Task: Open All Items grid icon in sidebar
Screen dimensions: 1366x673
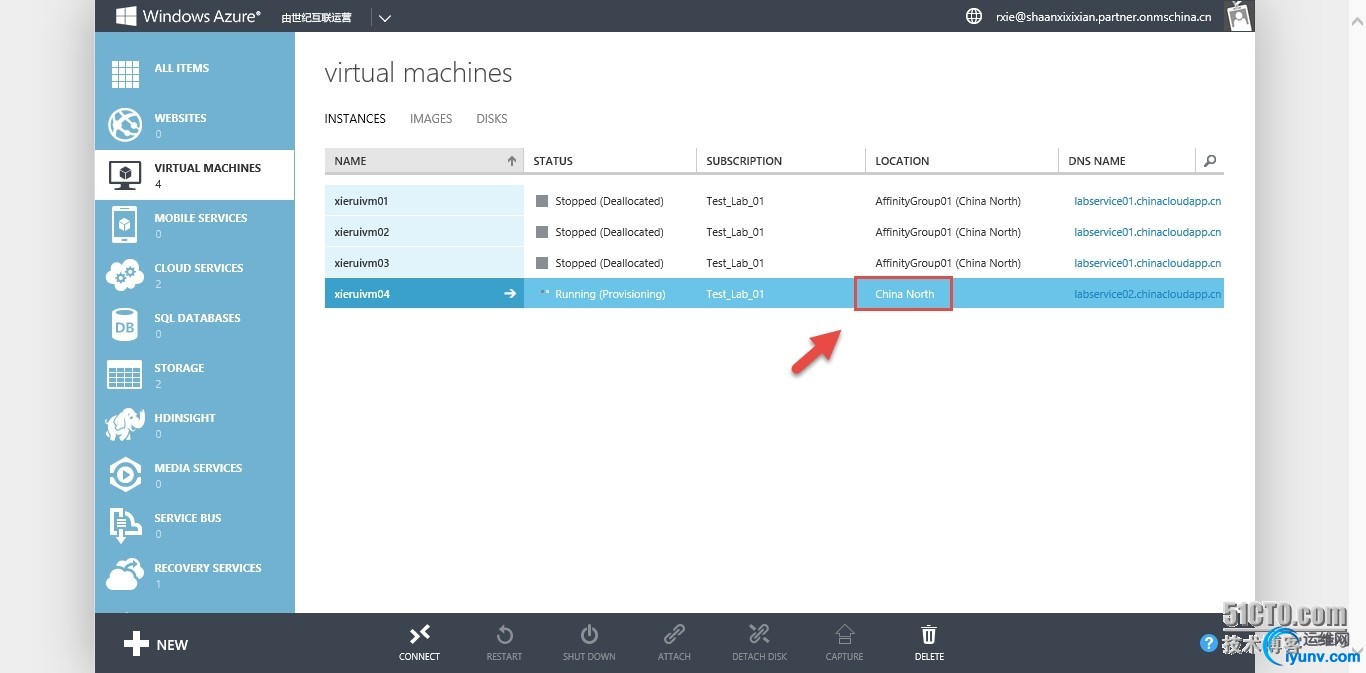Action: point(125,75)
